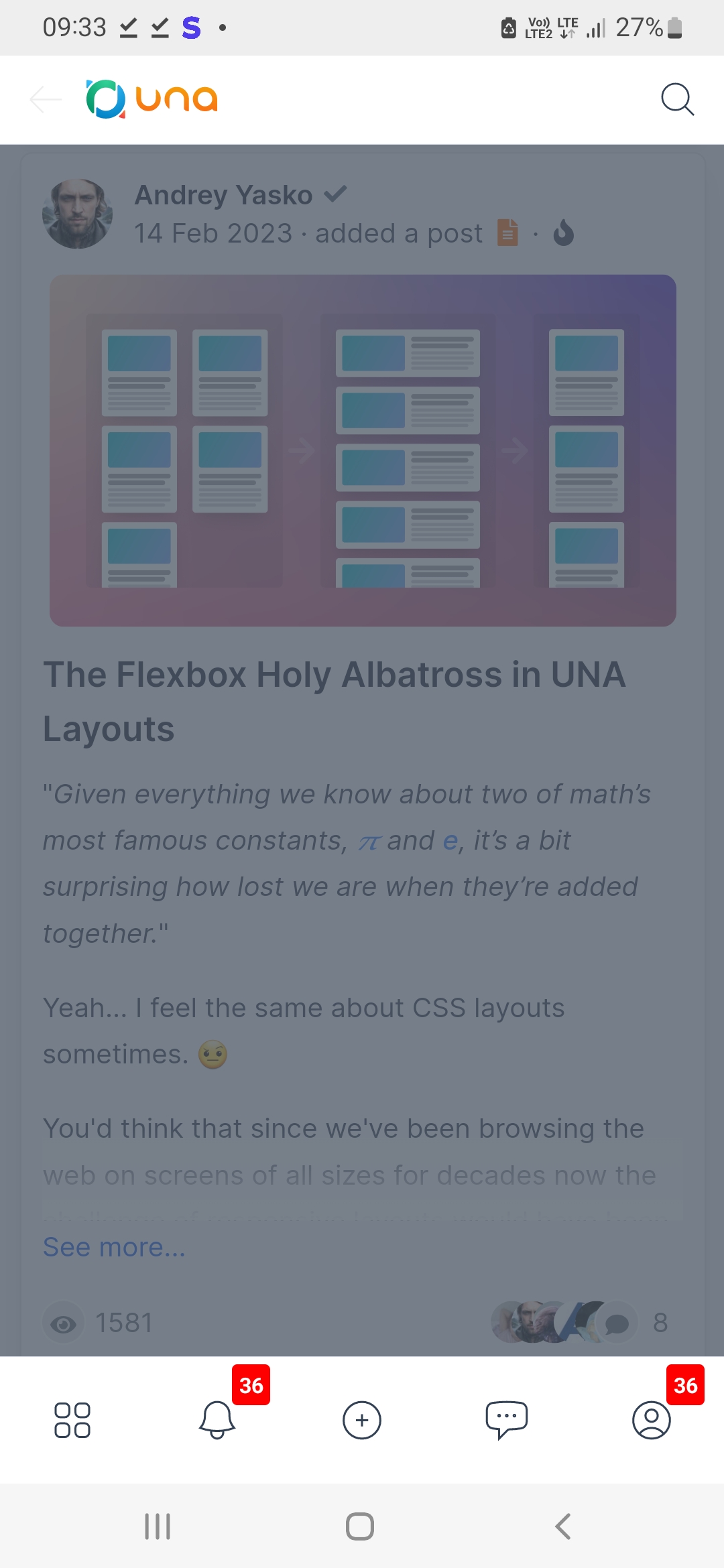This screenshot has height=1568, width=724.
Task: Tap the create plus circle icon
Action: click(x=362, y=1420)
